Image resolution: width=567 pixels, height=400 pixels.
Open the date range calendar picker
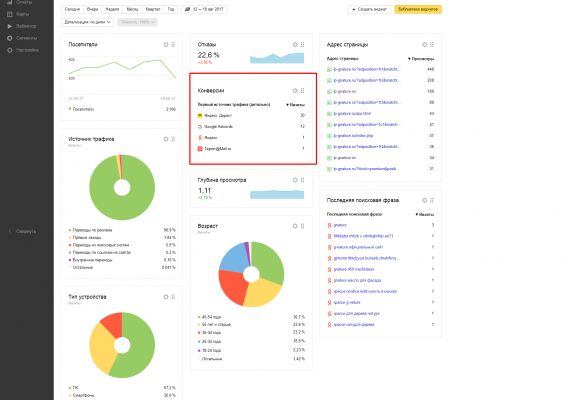[204, 9]
